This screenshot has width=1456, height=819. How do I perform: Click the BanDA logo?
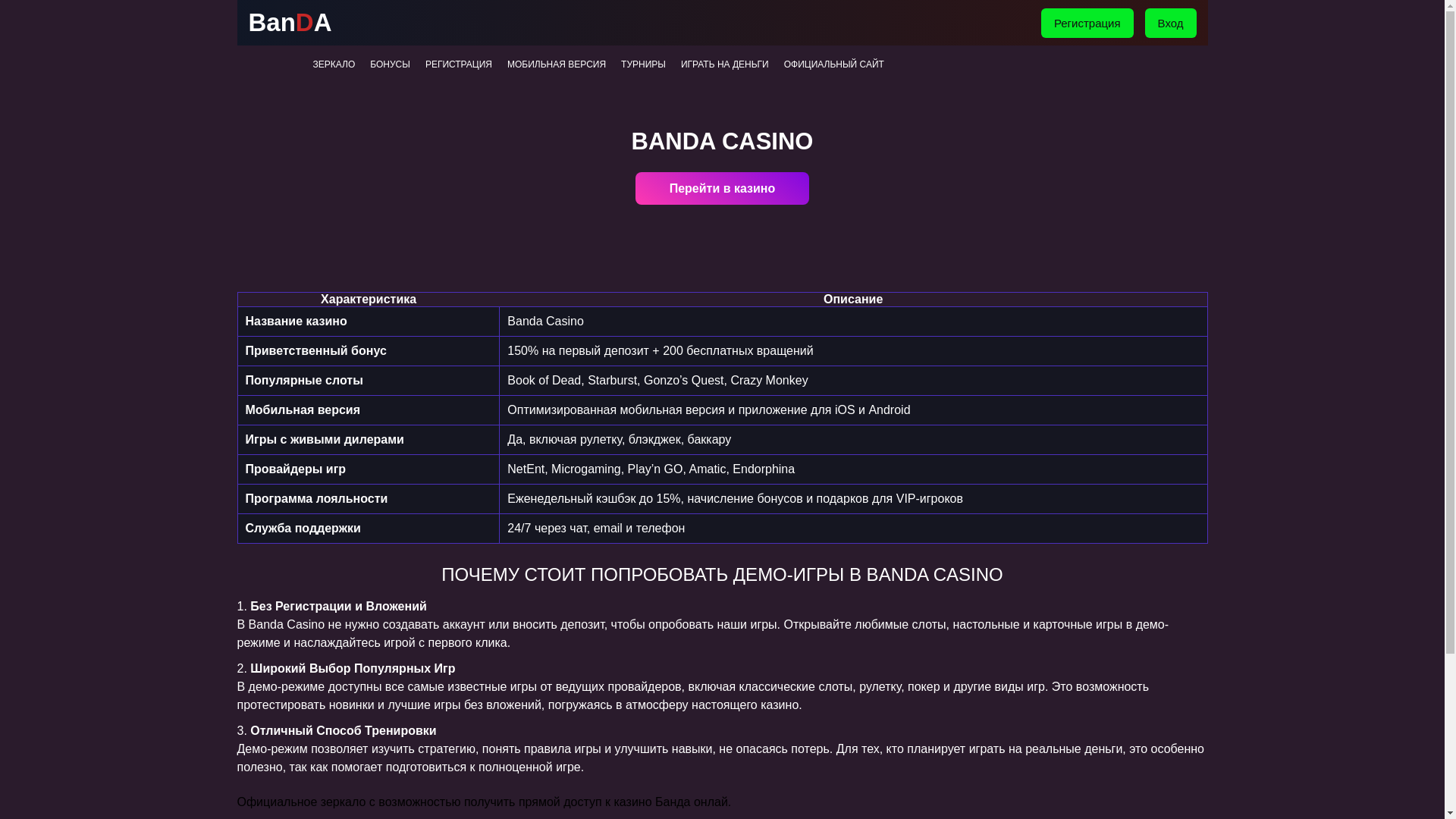point(290,23)
